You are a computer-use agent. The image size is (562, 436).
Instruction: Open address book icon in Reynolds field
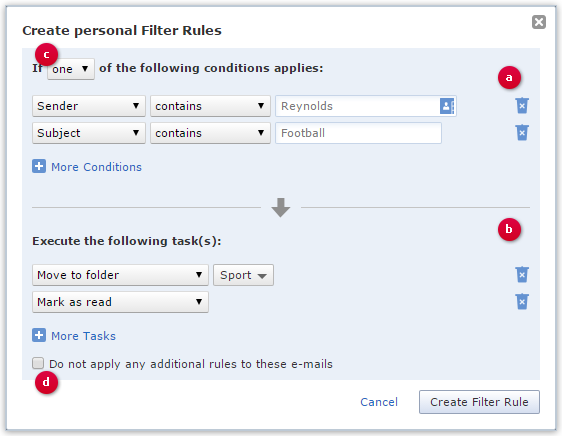[x=447, y=106]
